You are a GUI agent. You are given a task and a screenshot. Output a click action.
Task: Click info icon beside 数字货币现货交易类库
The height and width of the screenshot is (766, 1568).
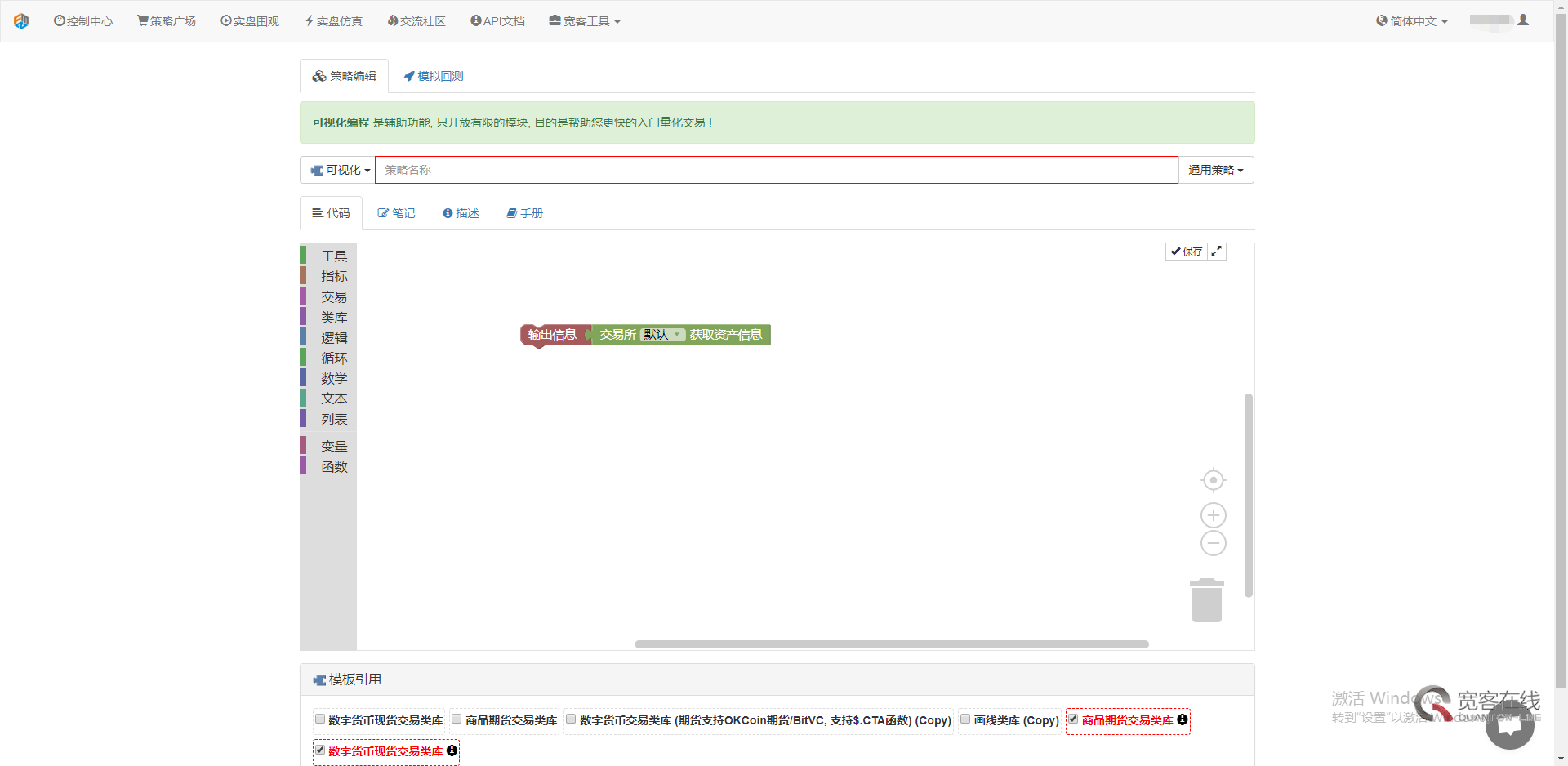tap(451, 750)
